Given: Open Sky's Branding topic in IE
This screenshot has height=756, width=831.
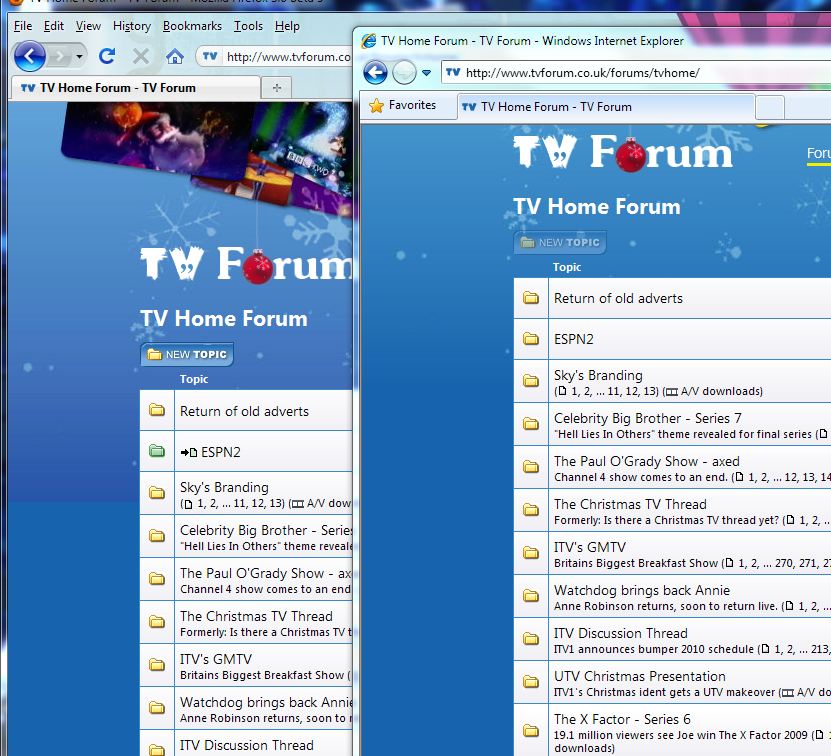Looking at the screenshot, I should point(598,375).
